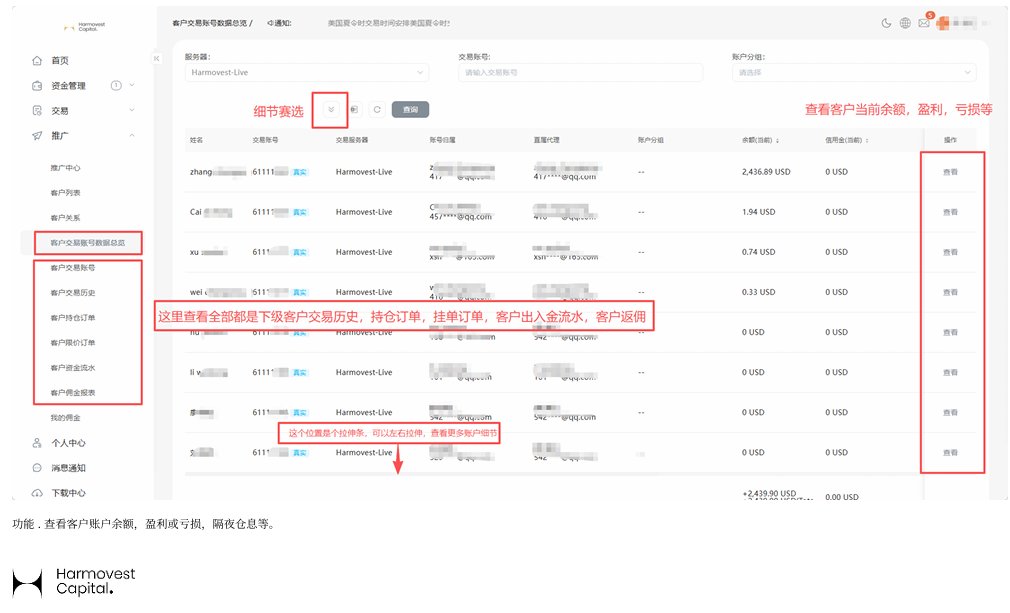This screenshot has width=1010, height=613.
Task: Click the 客户交易账号数据总览 breadcrumb title
Action: 209,23
